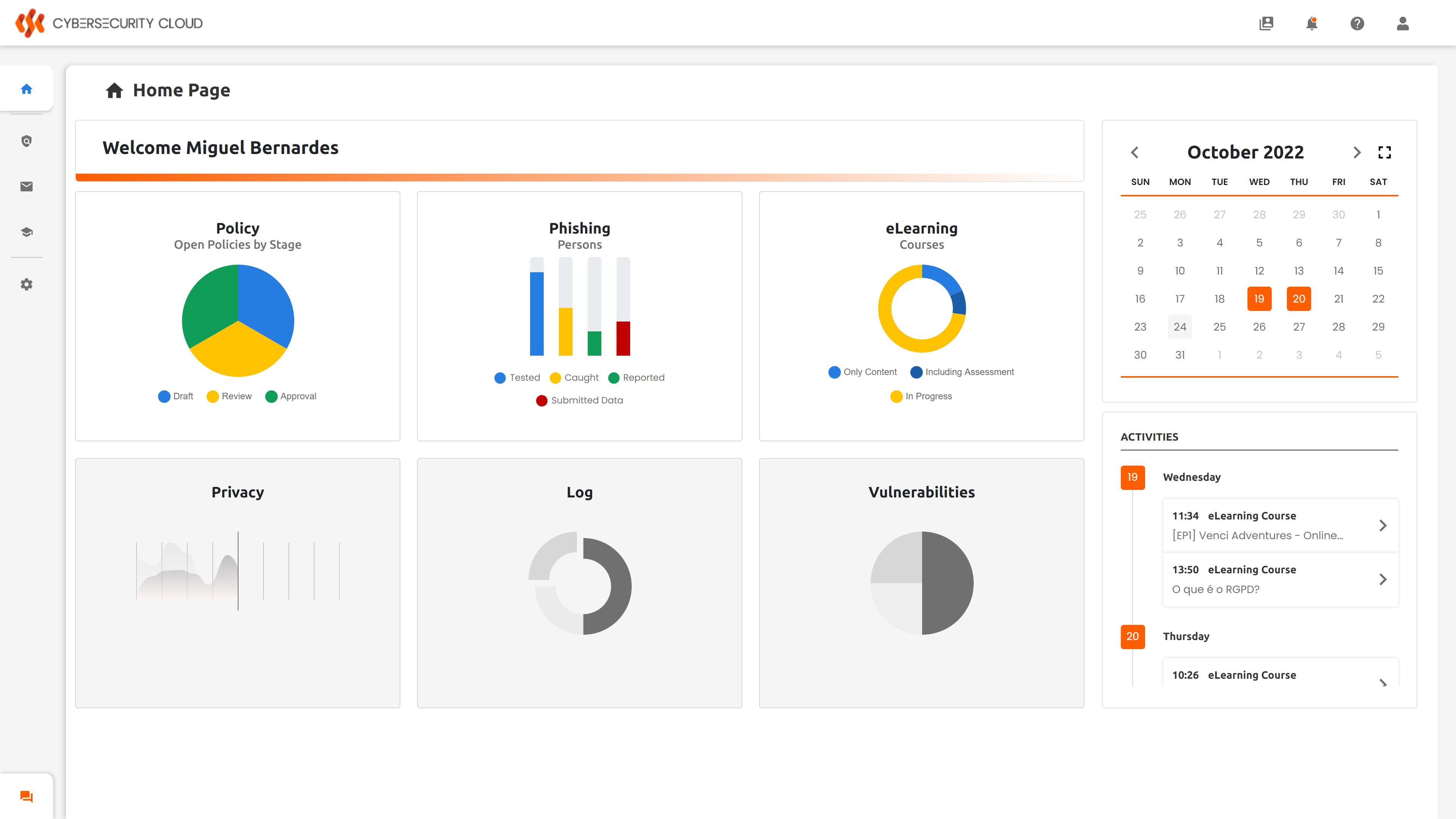Click the grey Vulnerabilities pie chart
The image size is (1456, 819).
coord(921,583)
